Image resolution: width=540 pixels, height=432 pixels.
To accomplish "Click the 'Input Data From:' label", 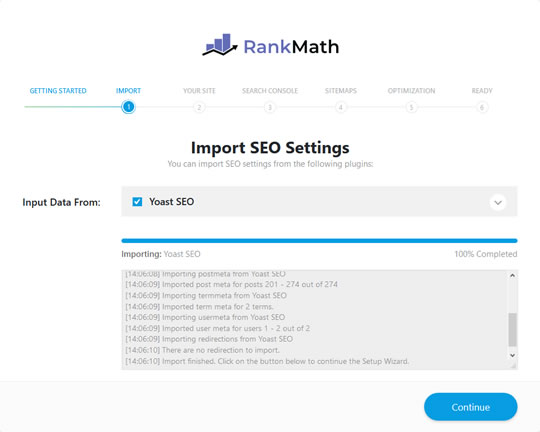I will point(61,202).
